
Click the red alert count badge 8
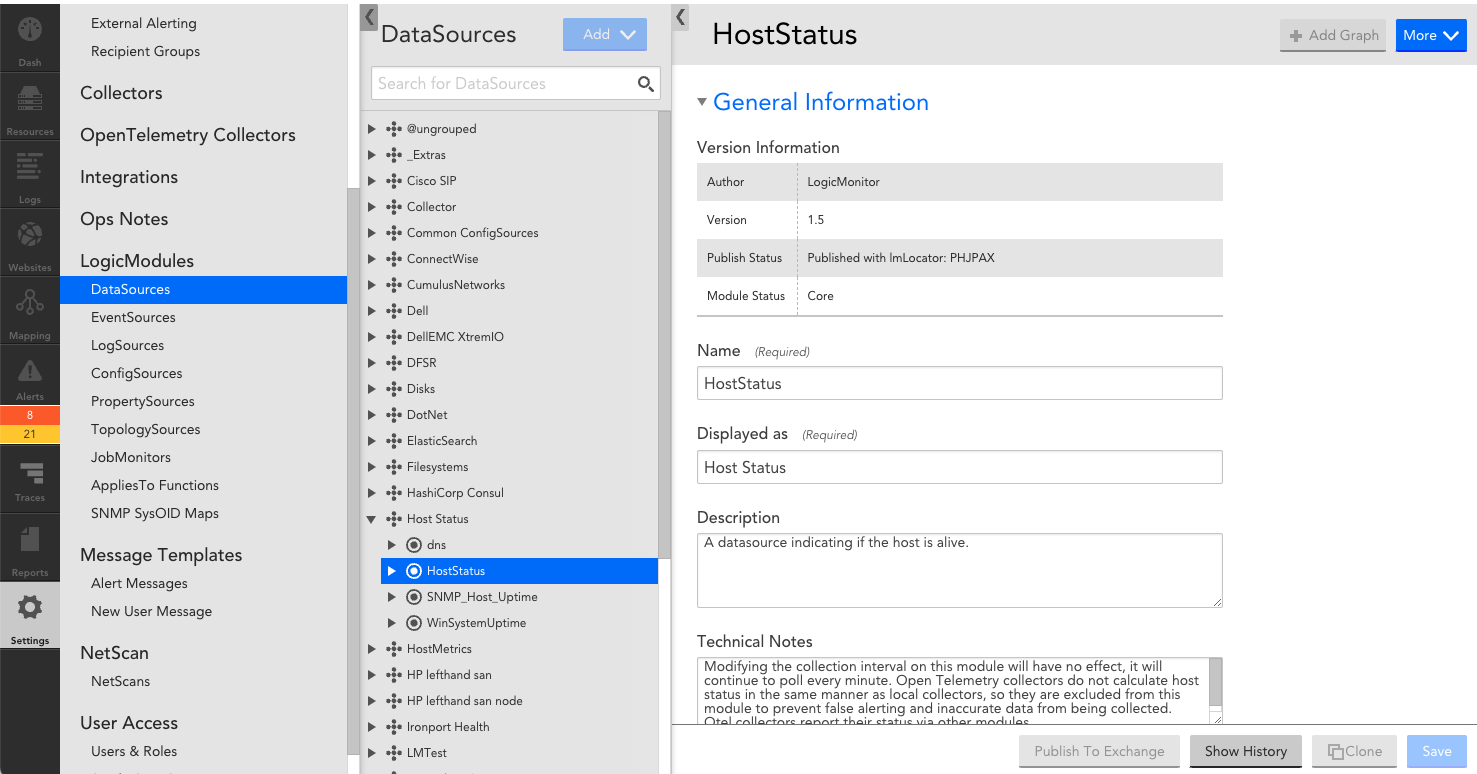30,415
